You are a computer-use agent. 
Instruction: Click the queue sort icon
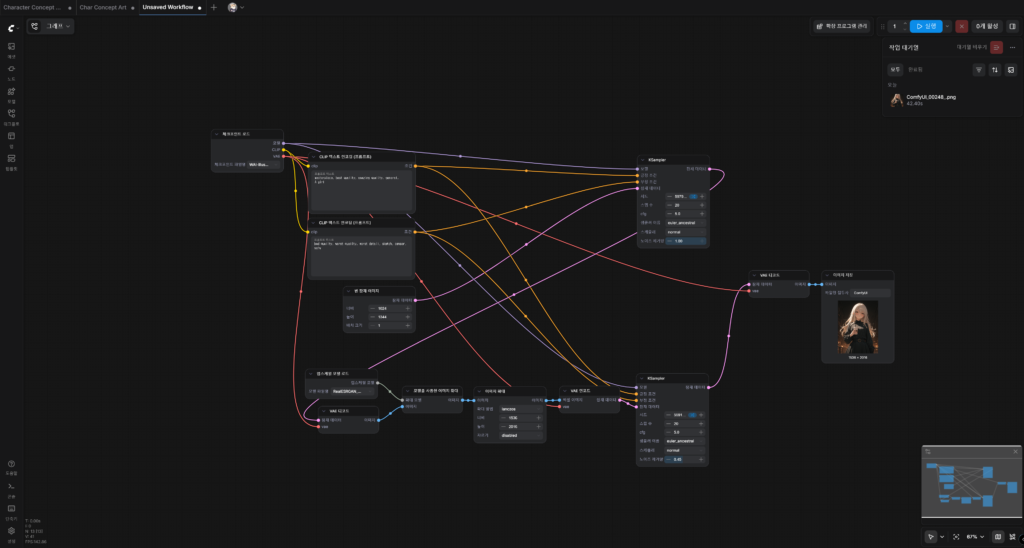point(995,70)
